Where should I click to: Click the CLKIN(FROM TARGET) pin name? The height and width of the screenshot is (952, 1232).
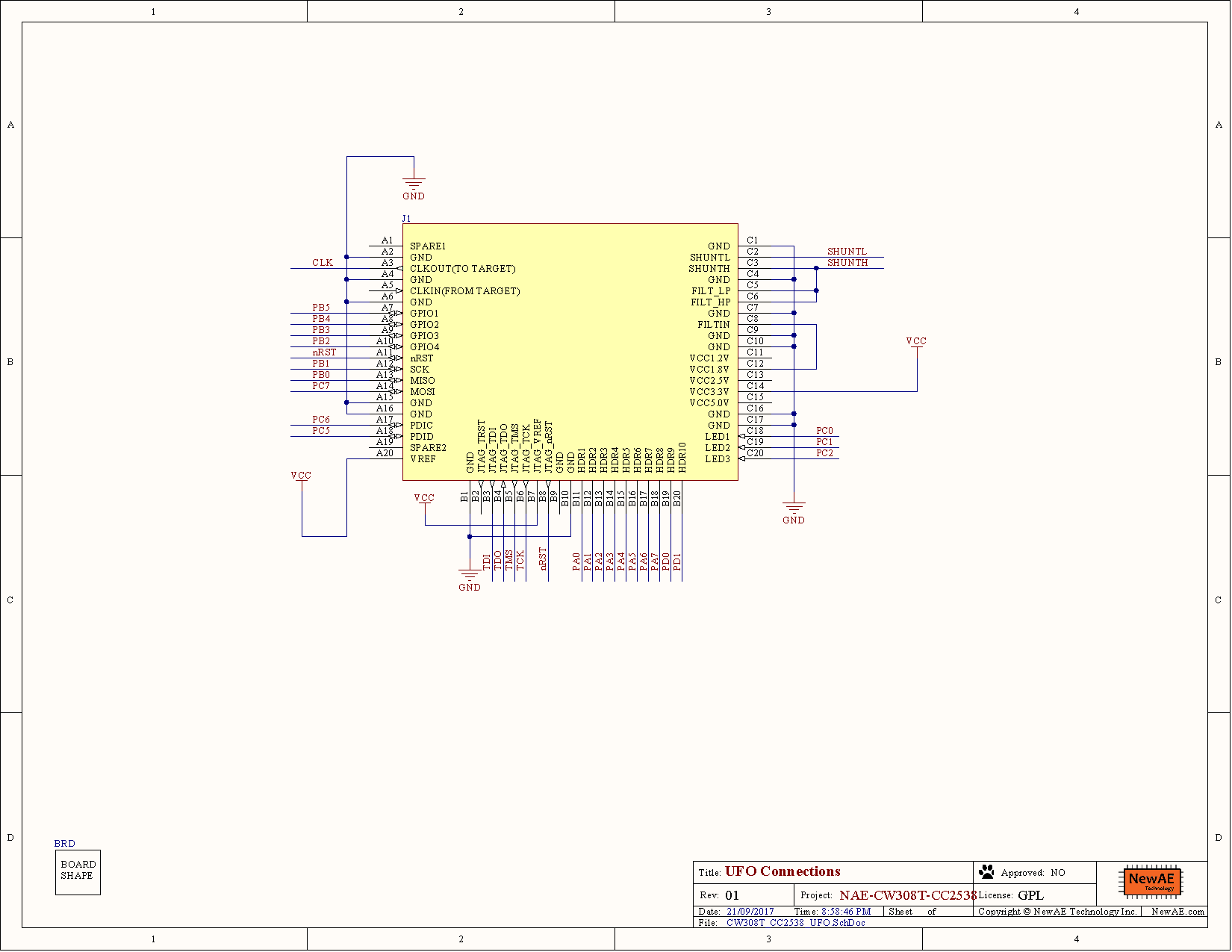pos(465,291)
